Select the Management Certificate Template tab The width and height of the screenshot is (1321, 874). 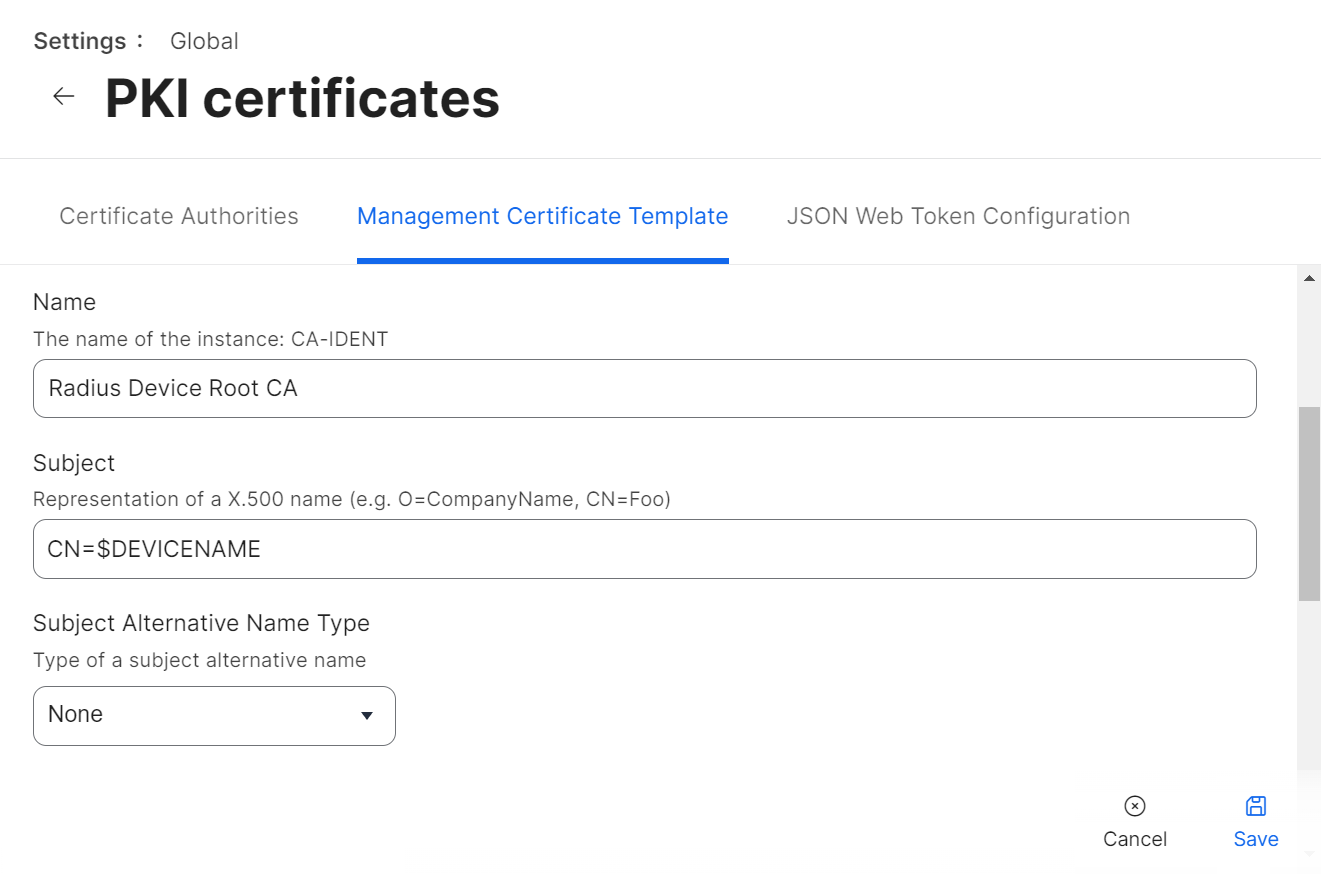[542, 216]
